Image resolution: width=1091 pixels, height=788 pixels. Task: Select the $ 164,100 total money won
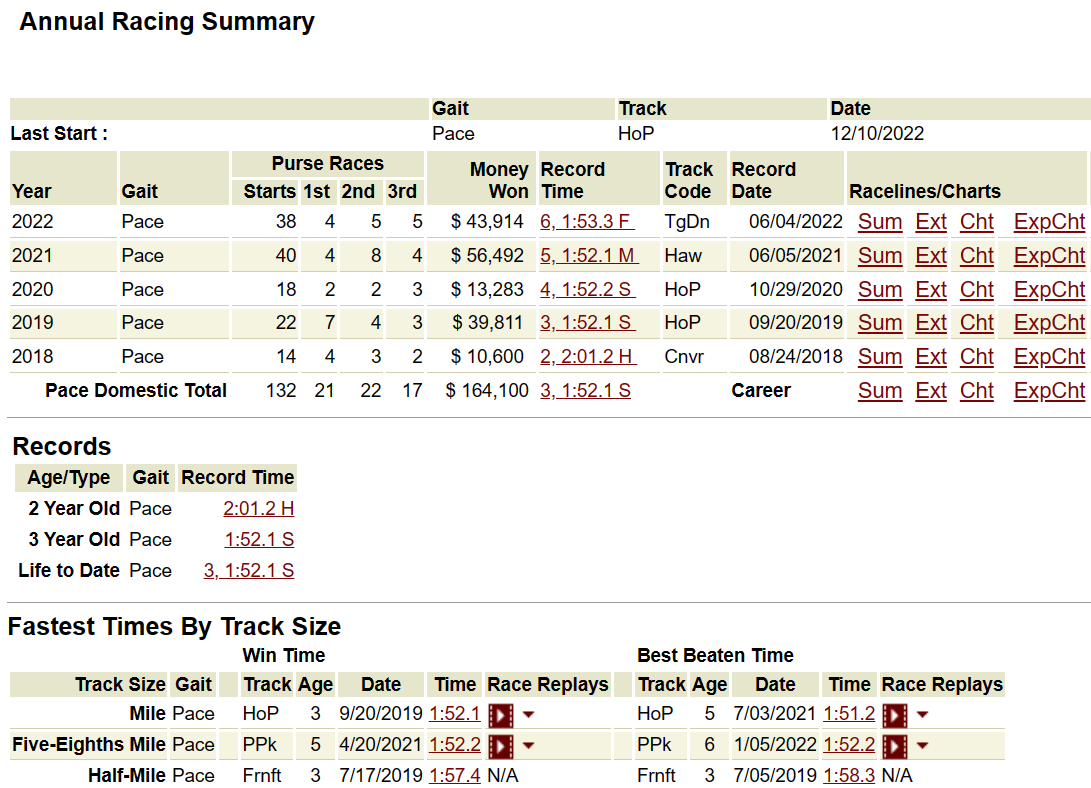pyautogui.click(x=487, y=391)
